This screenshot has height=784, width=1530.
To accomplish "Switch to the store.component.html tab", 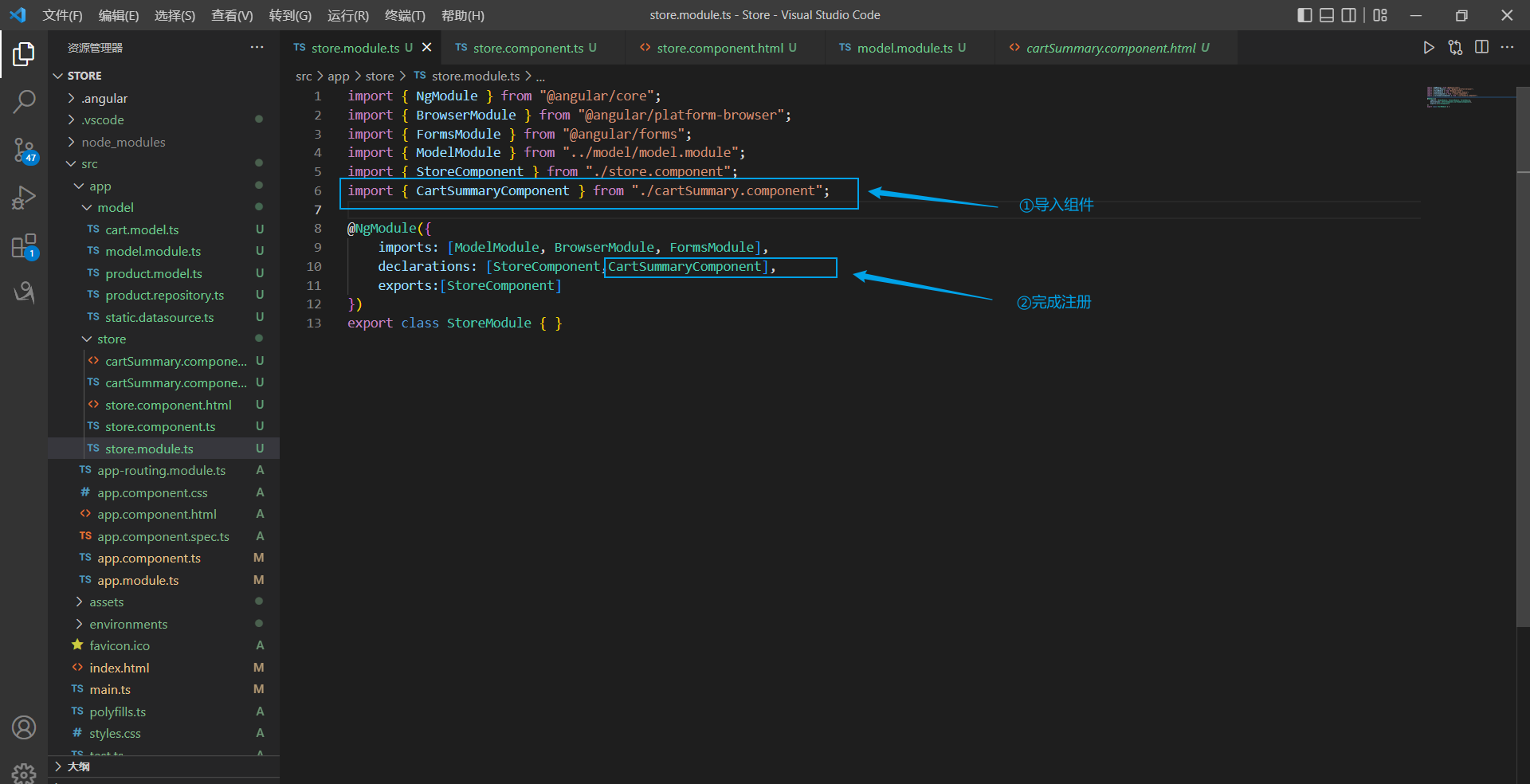I will tap(720, 48).
